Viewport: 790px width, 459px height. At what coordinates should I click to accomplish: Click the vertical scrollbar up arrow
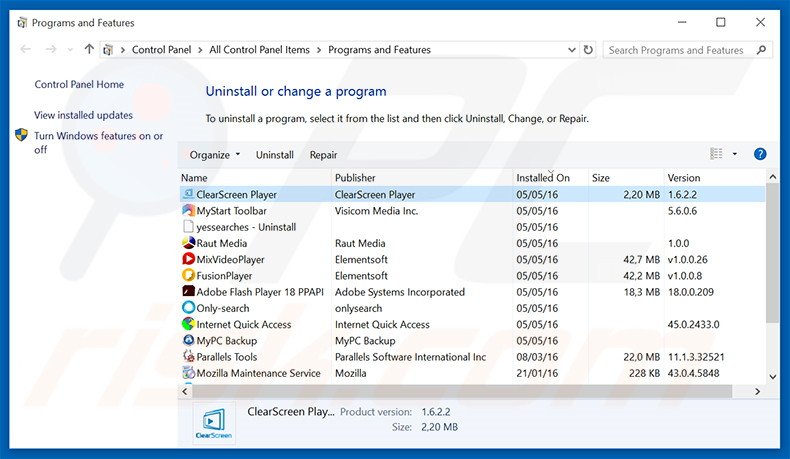coord(772,177)
